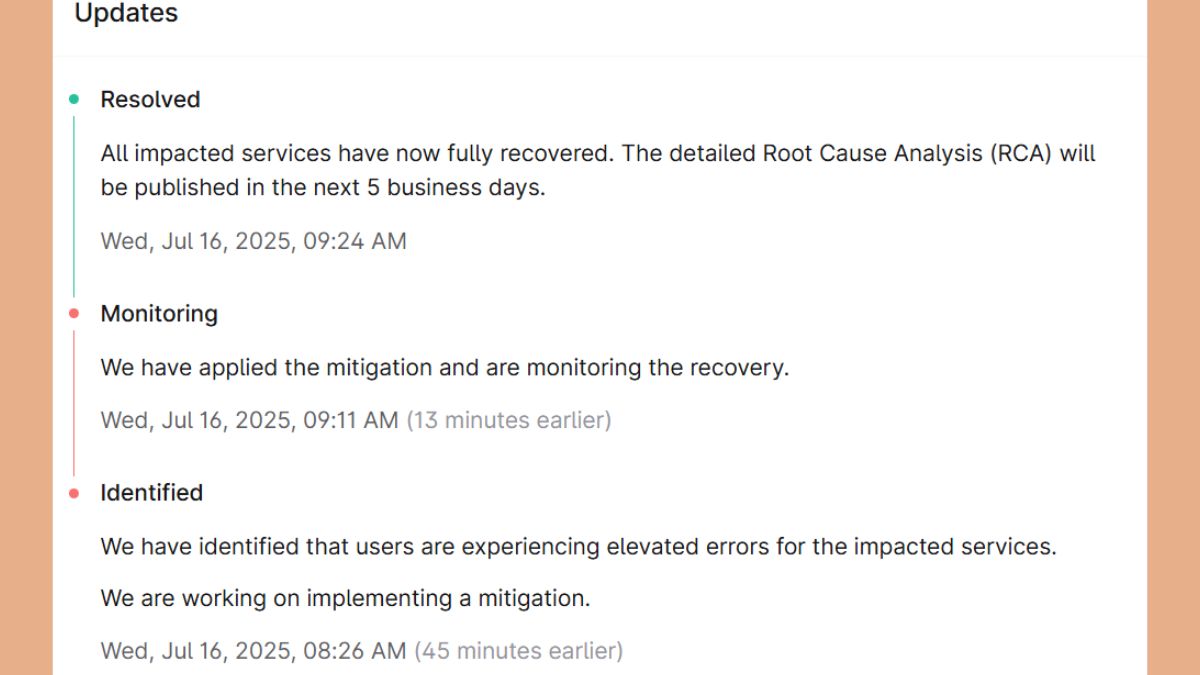Click the Root Cause Analysis (RCA) text
The width and height of the screenshot is (1200, 675).
[x=907, y=154]
